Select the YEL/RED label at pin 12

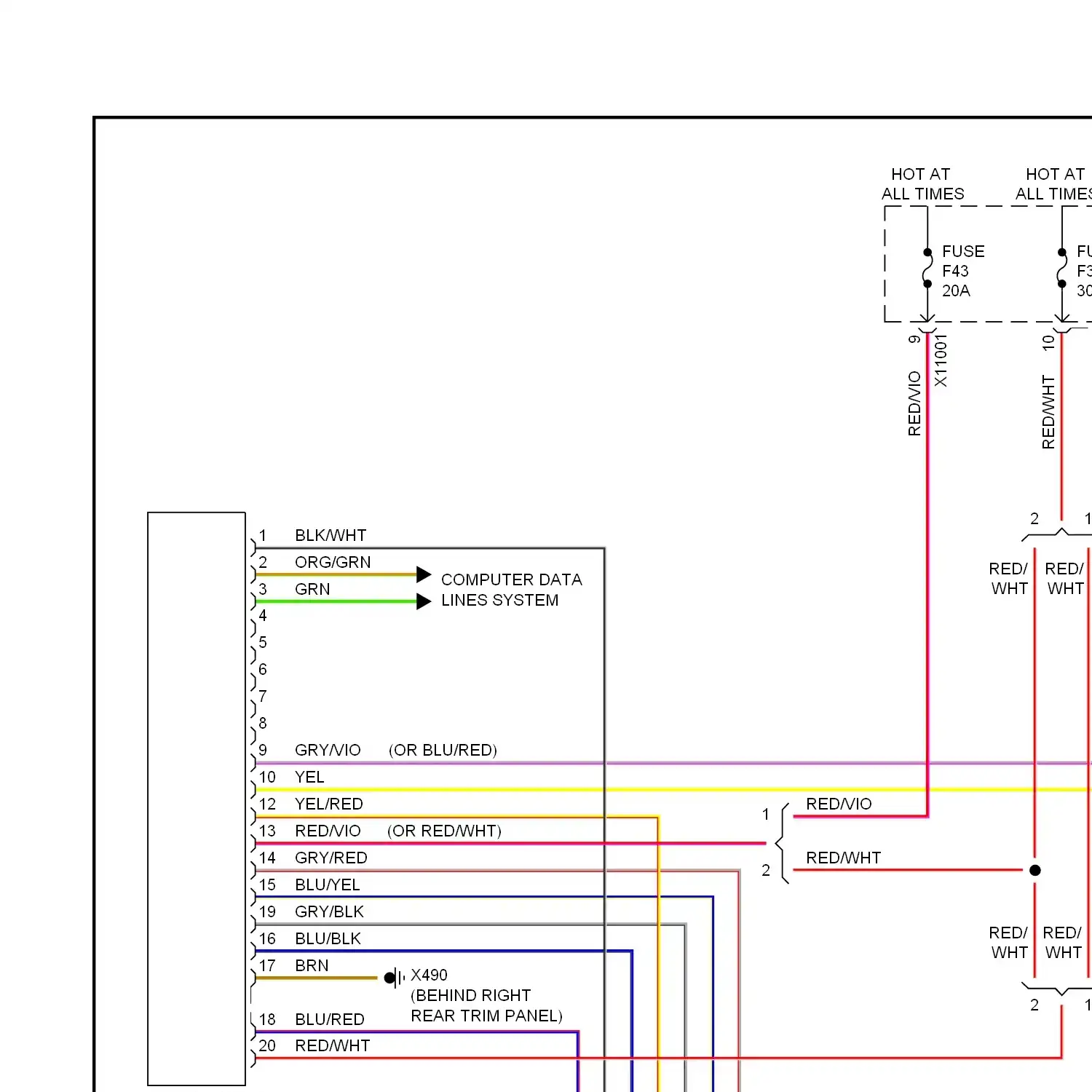(328, 804)
